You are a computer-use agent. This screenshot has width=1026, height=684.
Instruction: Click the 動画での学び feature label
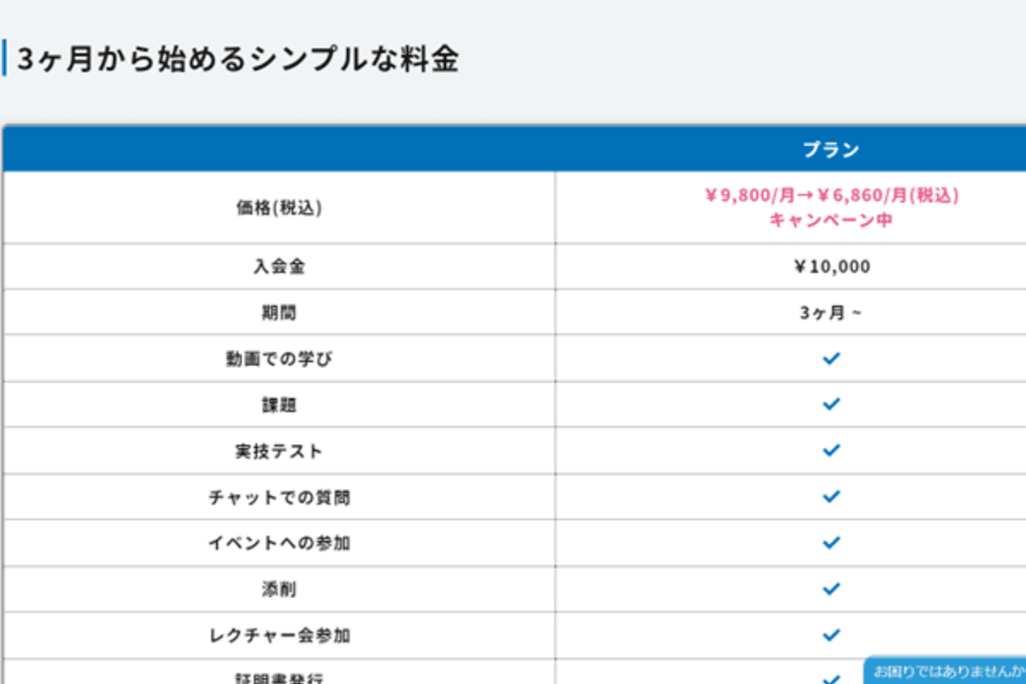(279, 359)
